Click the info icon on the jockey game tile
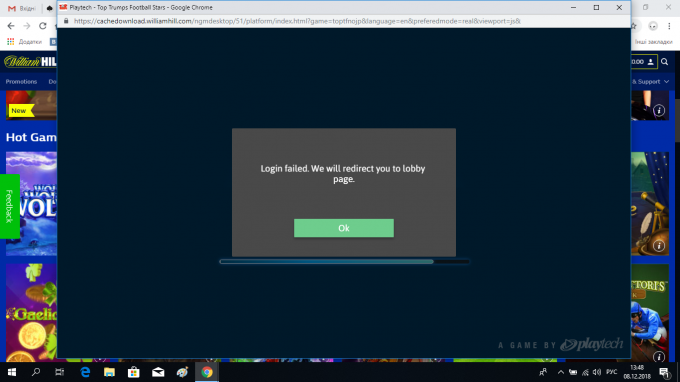The image size is (680, 382). click(x=659, y=356)
